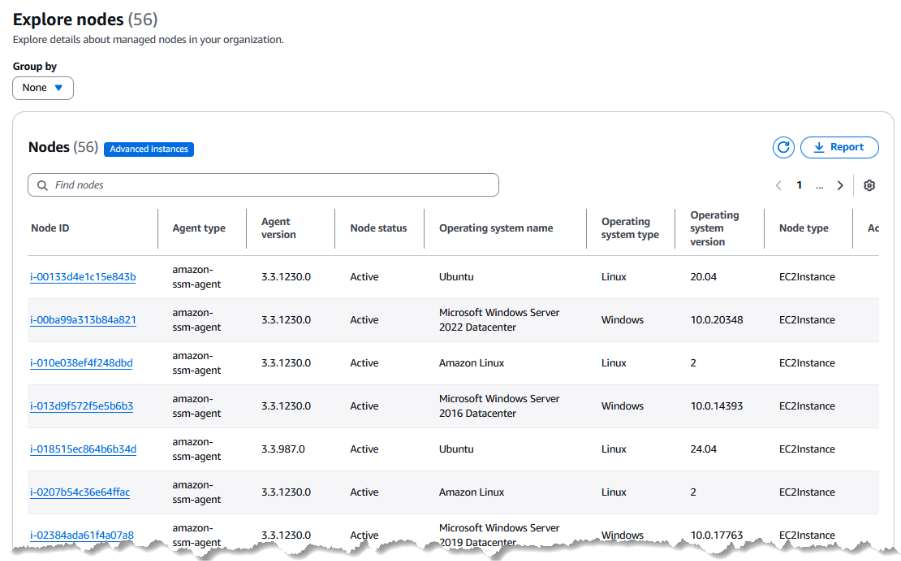The image size is (901, 561).
Task: Click Windows type in i-013d9f572f5e5b6b3 row
Action: (x=622, y=406)
